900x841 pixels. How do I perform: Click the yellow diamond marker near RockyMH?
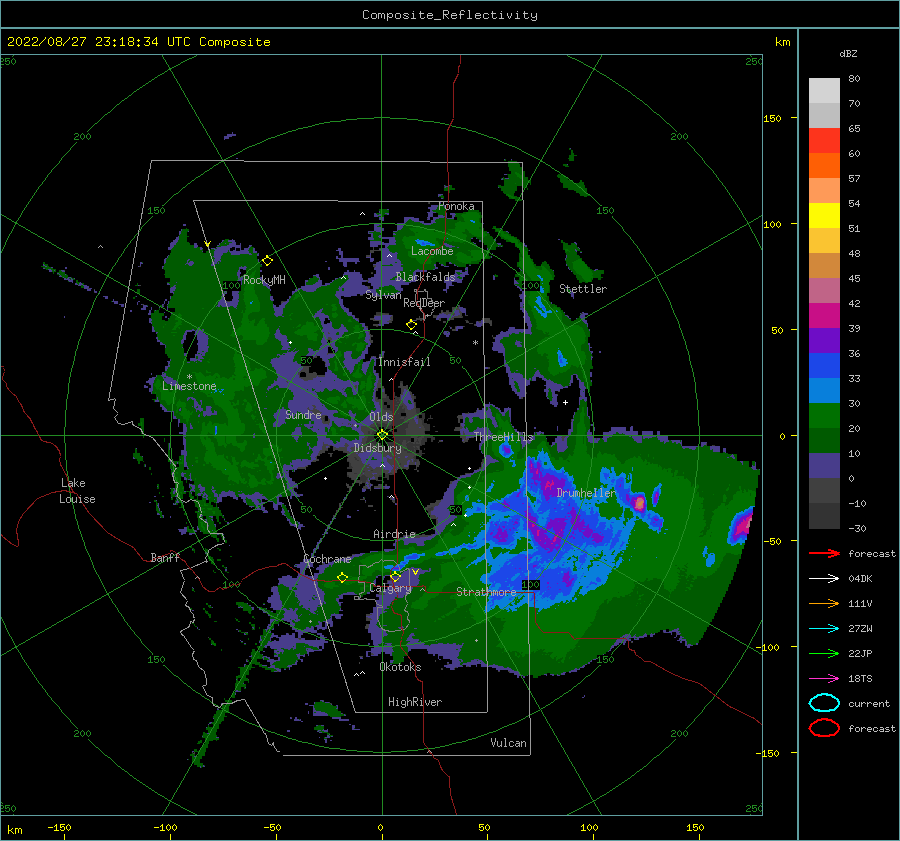tap(267, 261)
